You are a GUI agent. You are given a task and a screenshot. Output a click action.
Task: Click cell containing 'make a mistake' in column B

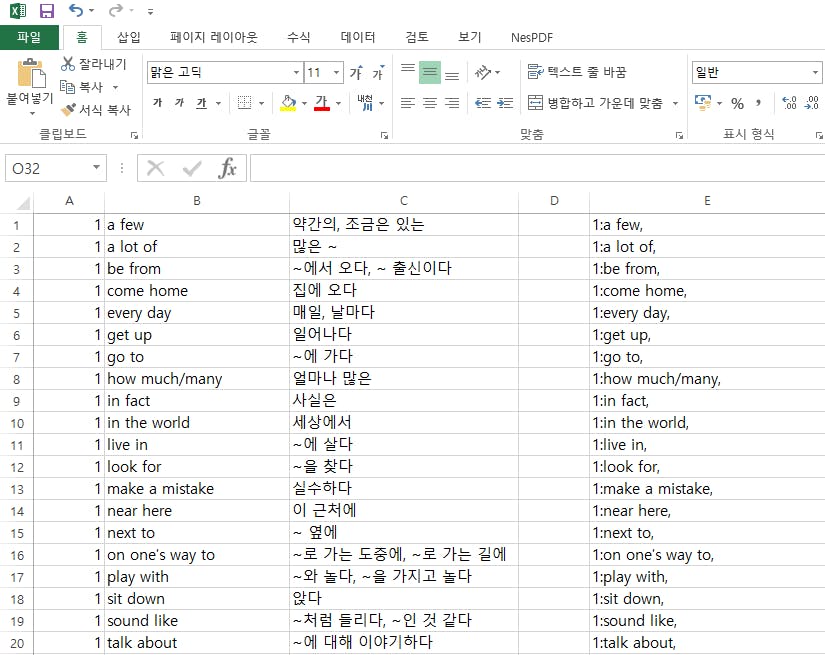click(x=197, y=489)
